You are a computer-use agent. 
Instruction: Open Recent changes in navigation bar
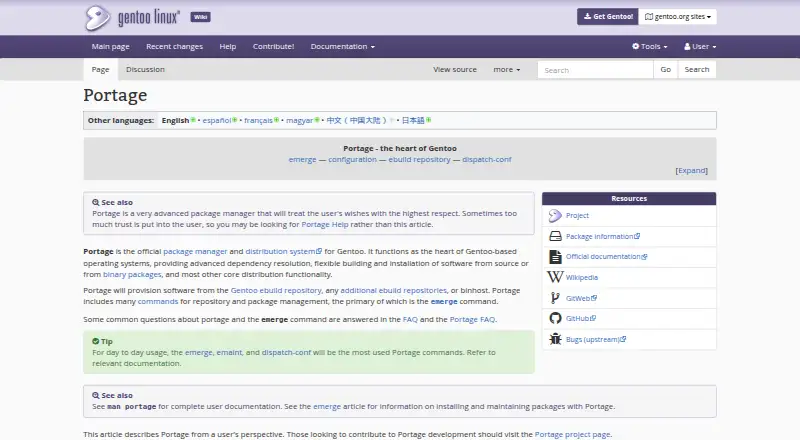click(x=174, y=46)
